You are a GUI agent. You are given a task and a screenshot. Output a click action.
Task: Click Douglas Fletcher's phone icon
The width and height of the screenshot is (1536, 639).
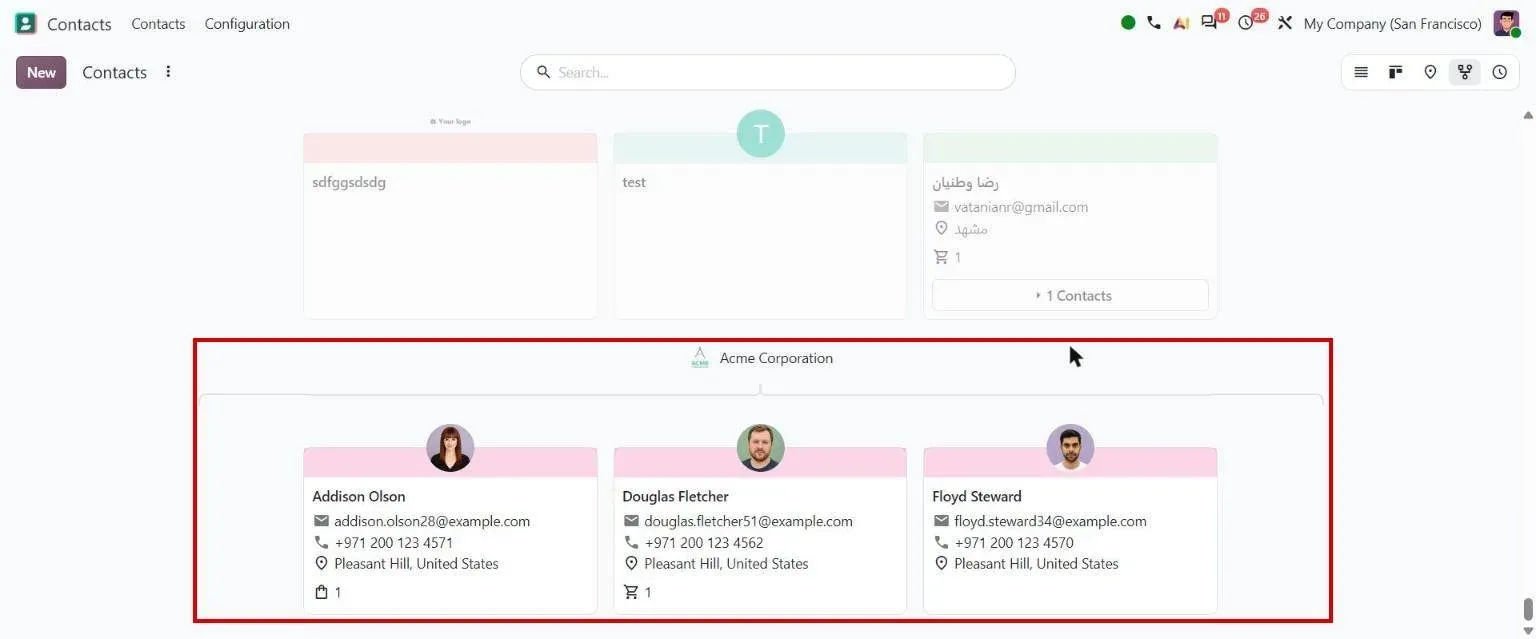[631, 542]
